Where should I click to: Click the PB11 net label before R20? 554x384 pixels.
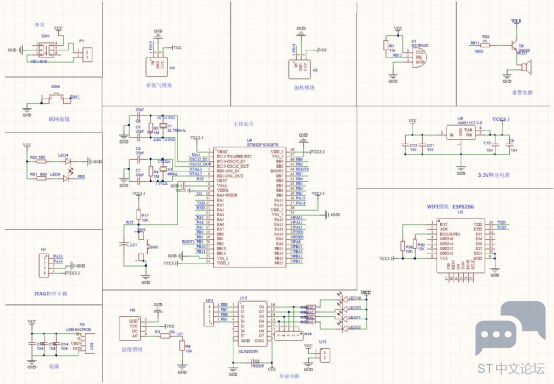[x=475, y=43]
